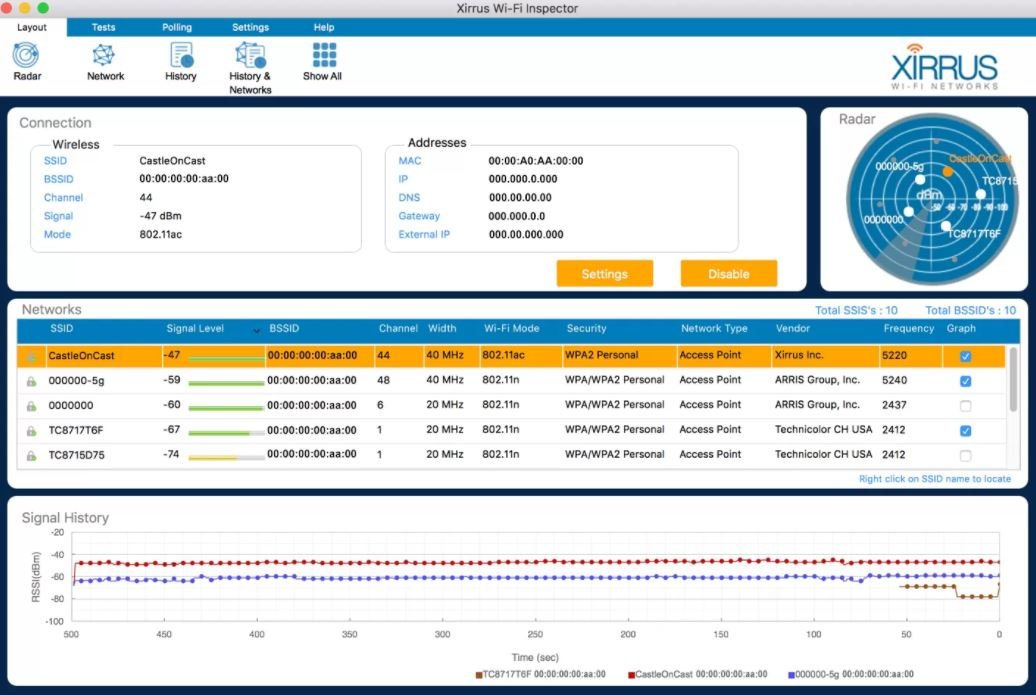
Task: Click the lock icon beside TC8715D75
Action: coord(31,456)
